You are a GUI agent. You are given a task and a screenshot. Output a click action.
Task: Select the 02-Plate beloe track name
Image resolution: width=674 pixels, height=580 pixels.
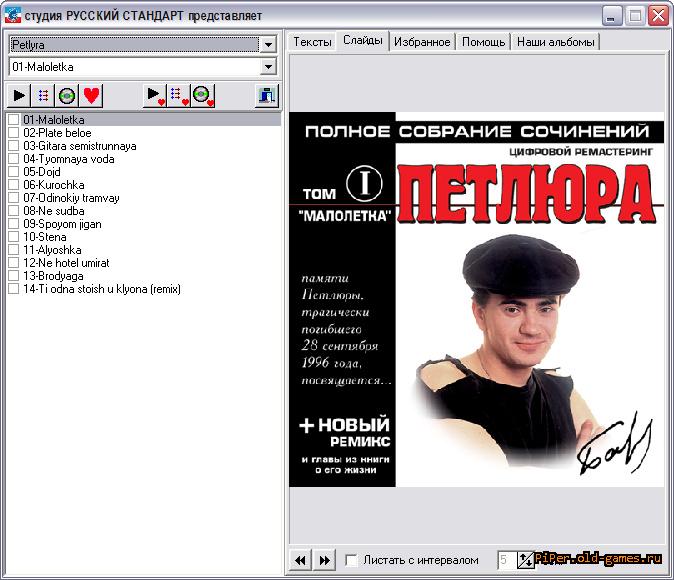click(x=57, y=132)
